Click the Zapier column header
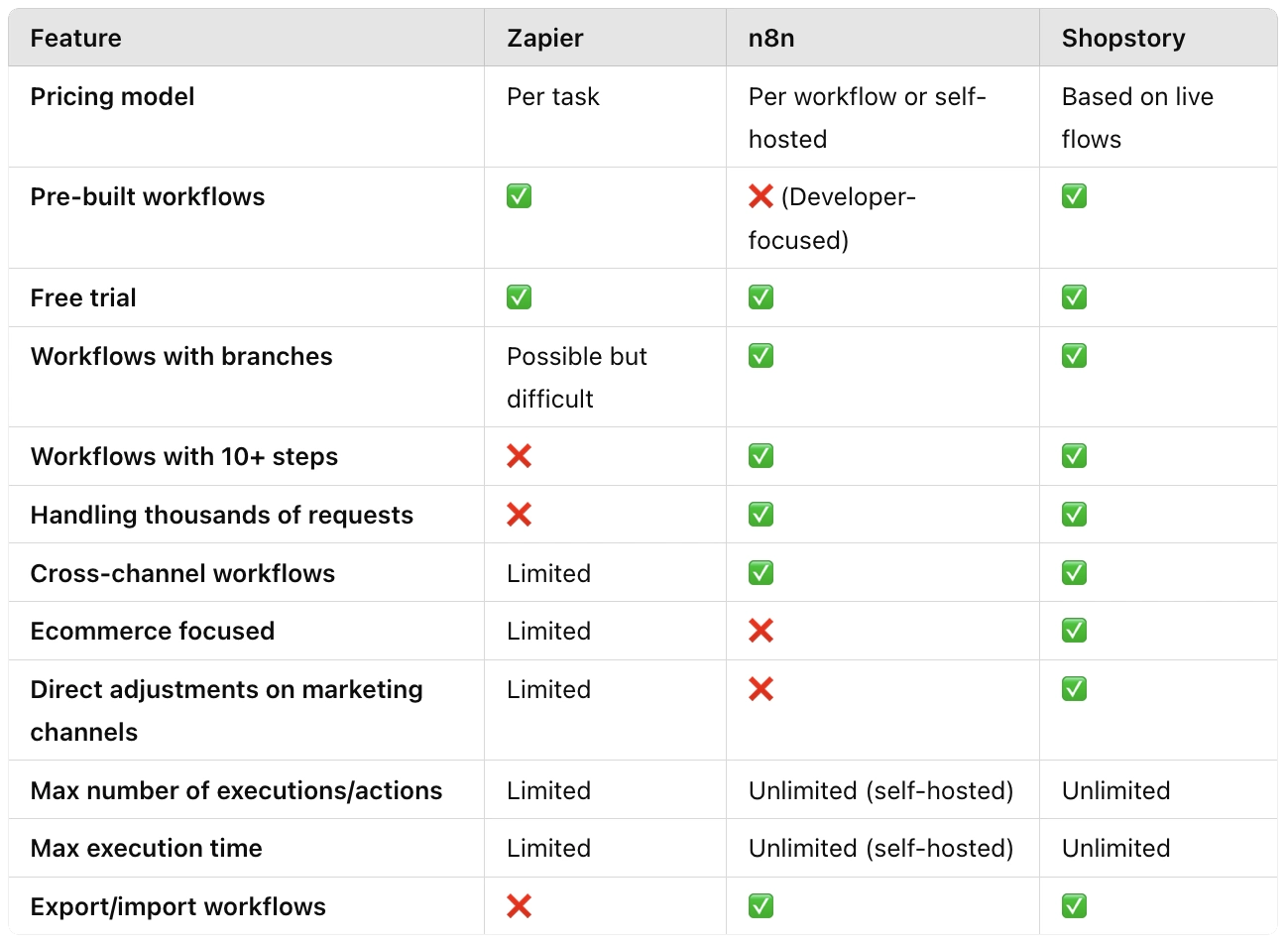Image resolution: width=1288 pixels, height=942 pixels. point(544,39)
